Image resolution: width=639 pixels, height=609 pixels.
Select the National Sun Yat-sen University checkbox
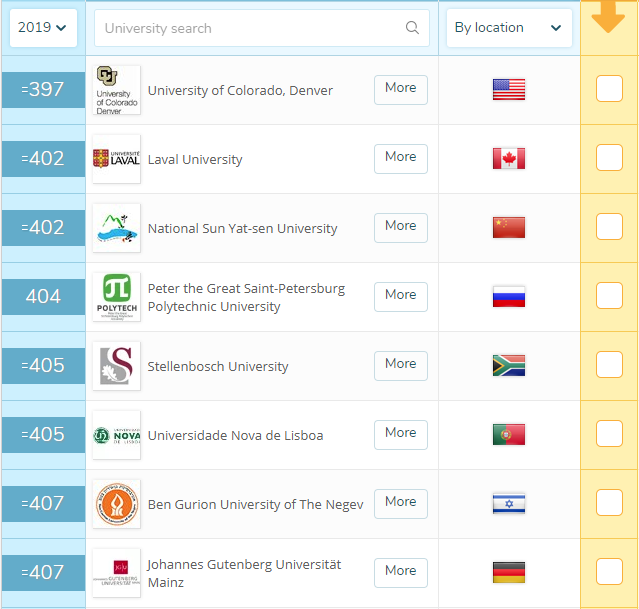click(609, 227)
